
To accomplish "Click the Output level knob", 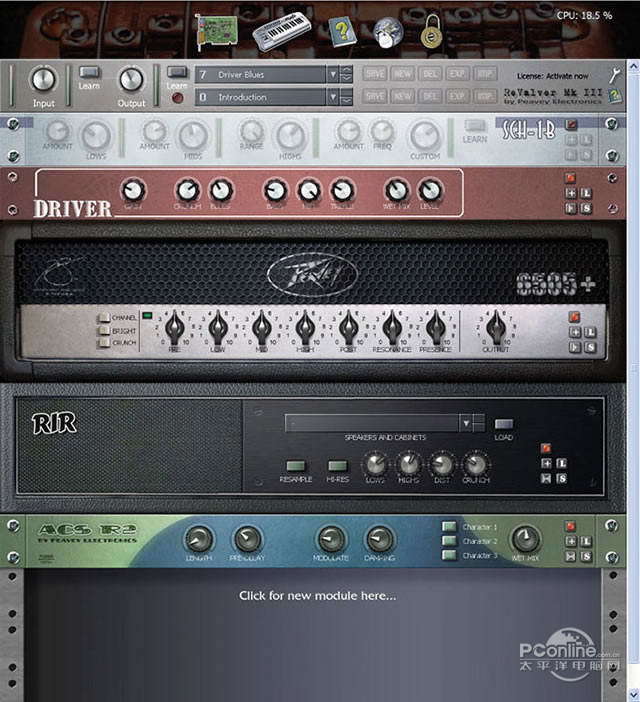I will (131, 80).
